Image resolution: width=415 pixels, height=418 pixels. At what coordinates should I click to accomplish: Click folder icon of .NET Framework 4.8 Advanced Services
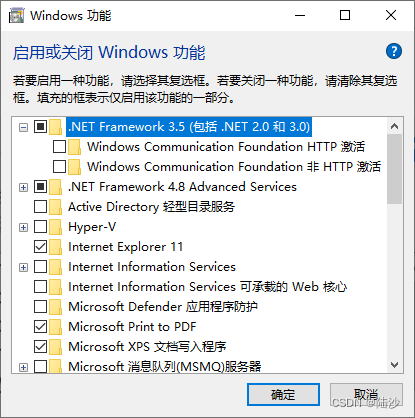(x=56, y=187)
